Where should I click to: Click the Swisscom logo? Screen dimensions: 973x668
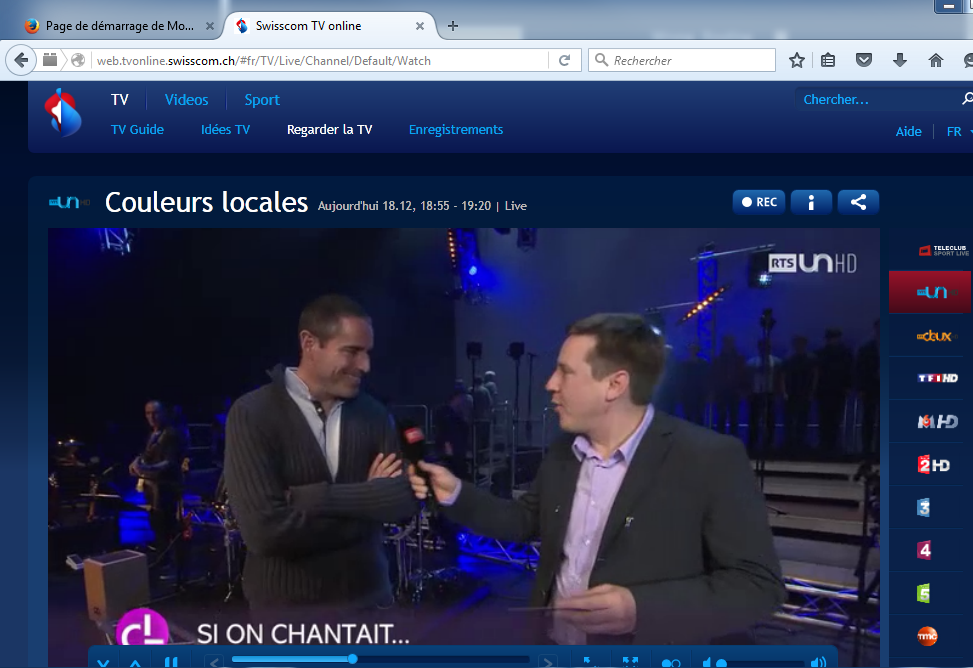pyautogui.click(x=62, y=112)
